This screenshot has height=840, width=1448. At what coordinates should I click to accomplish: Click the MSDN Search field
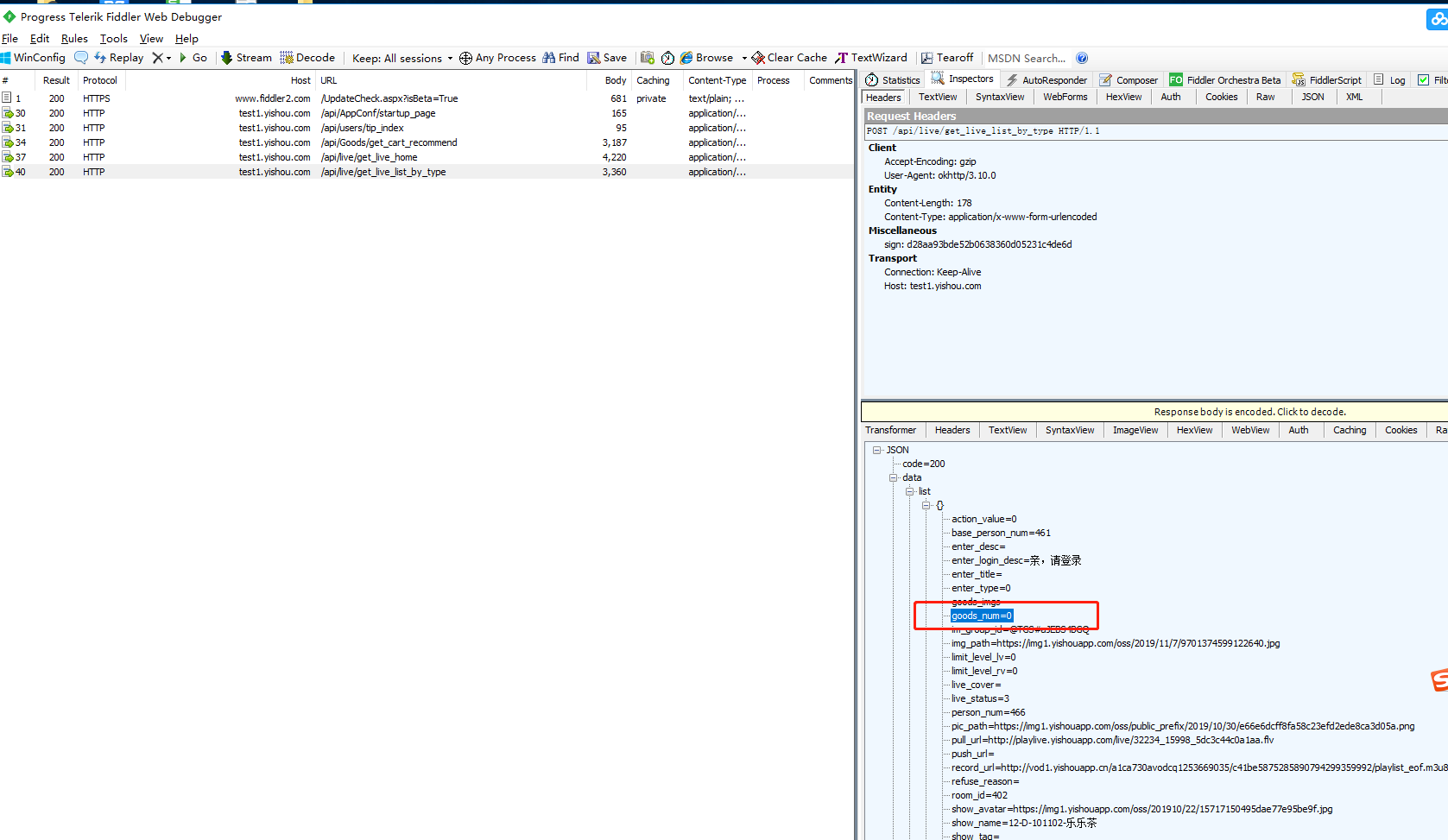[1027, 58]
